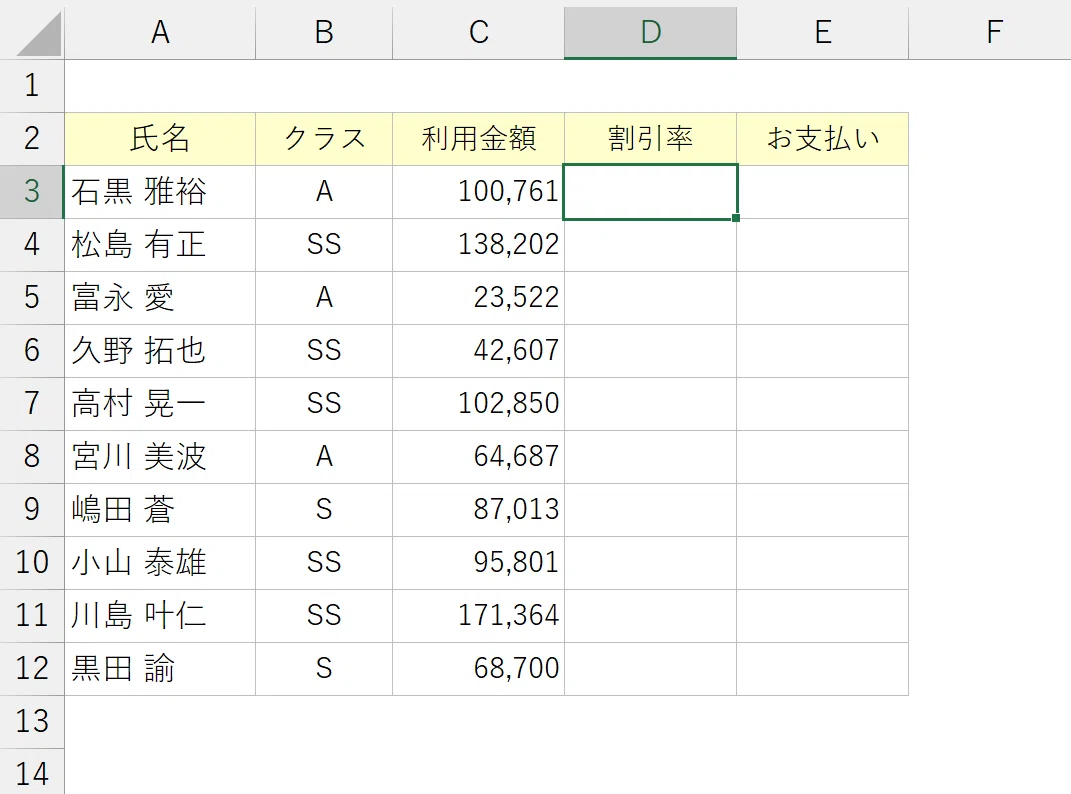Select column C header
This screenshot has width=1071, height=794.
478,31
